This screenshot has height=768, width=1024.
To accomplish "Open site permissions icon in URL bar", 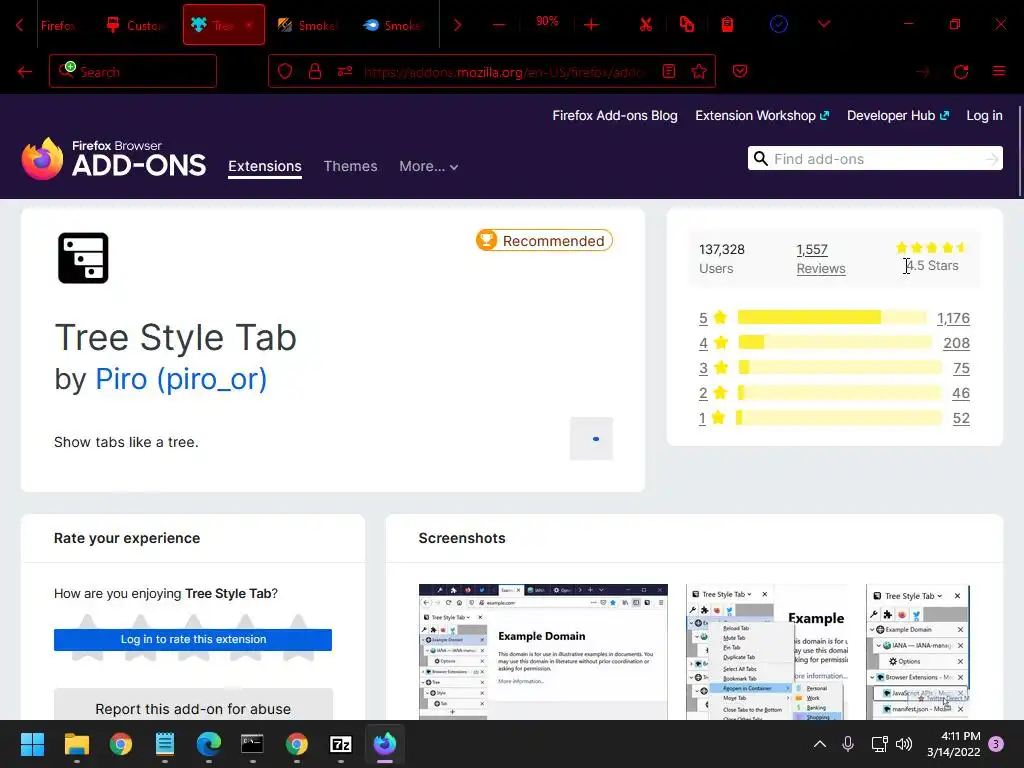I will pos(345,71).
